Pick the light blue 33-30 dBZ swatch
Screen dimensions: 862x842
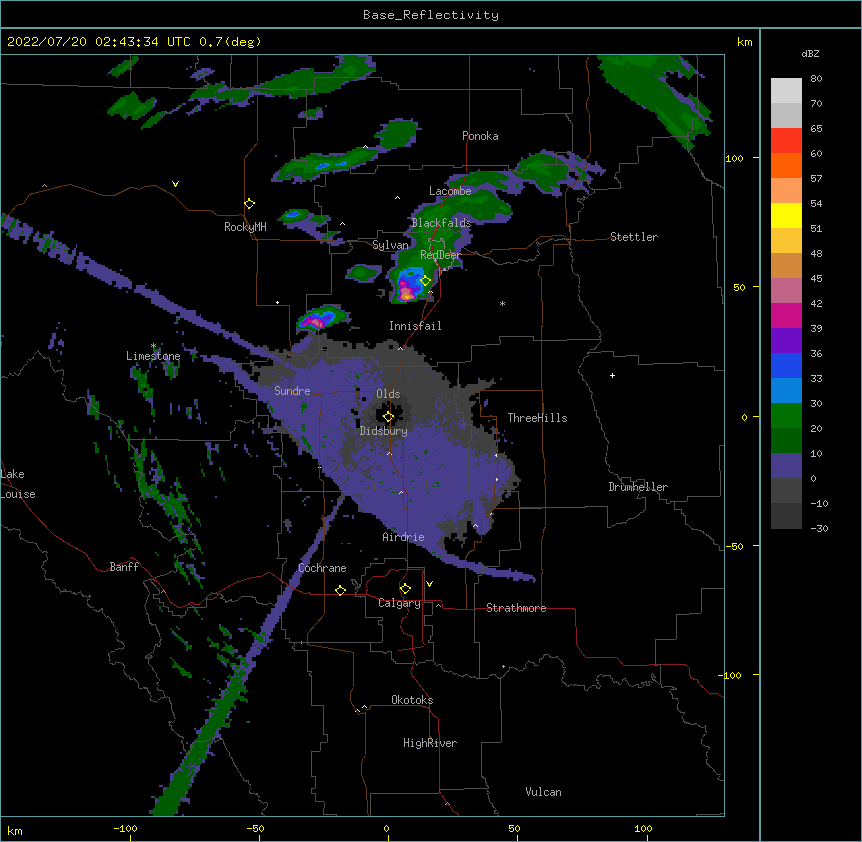coord(786,390)
